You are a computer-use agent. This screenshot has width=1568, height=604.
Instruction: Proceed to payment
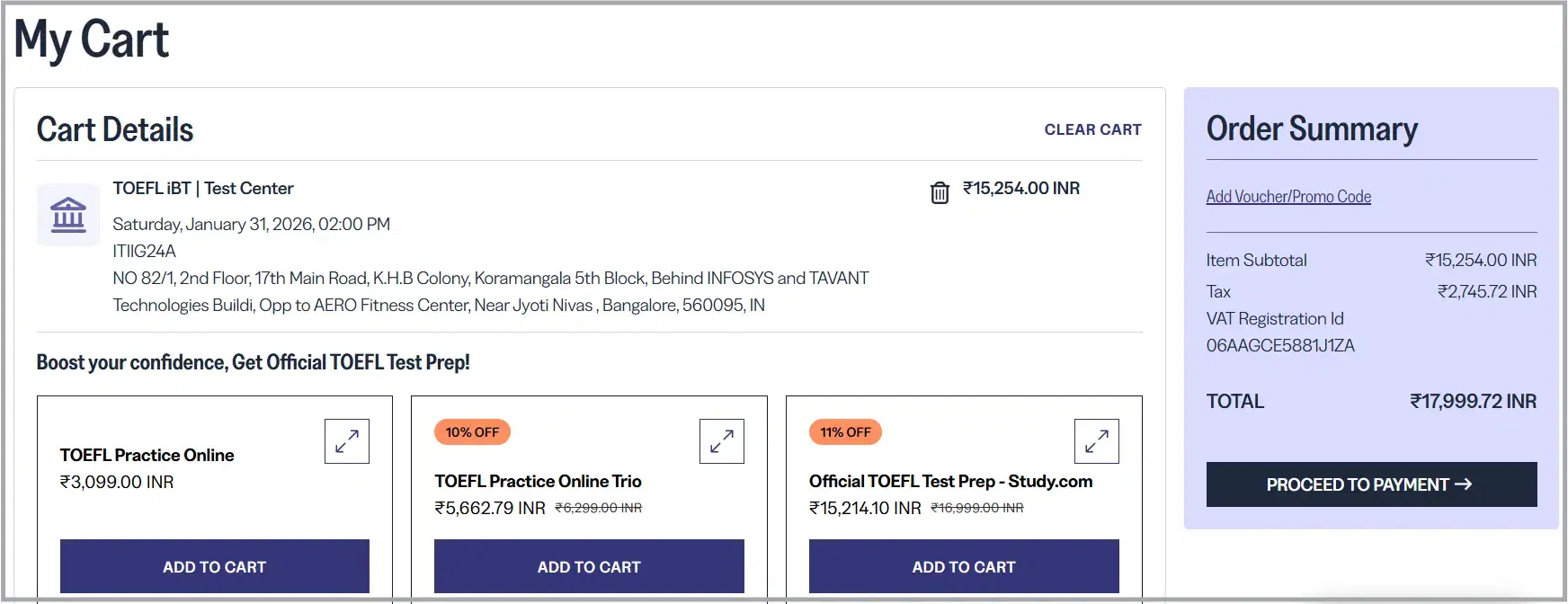point(1370,484)
